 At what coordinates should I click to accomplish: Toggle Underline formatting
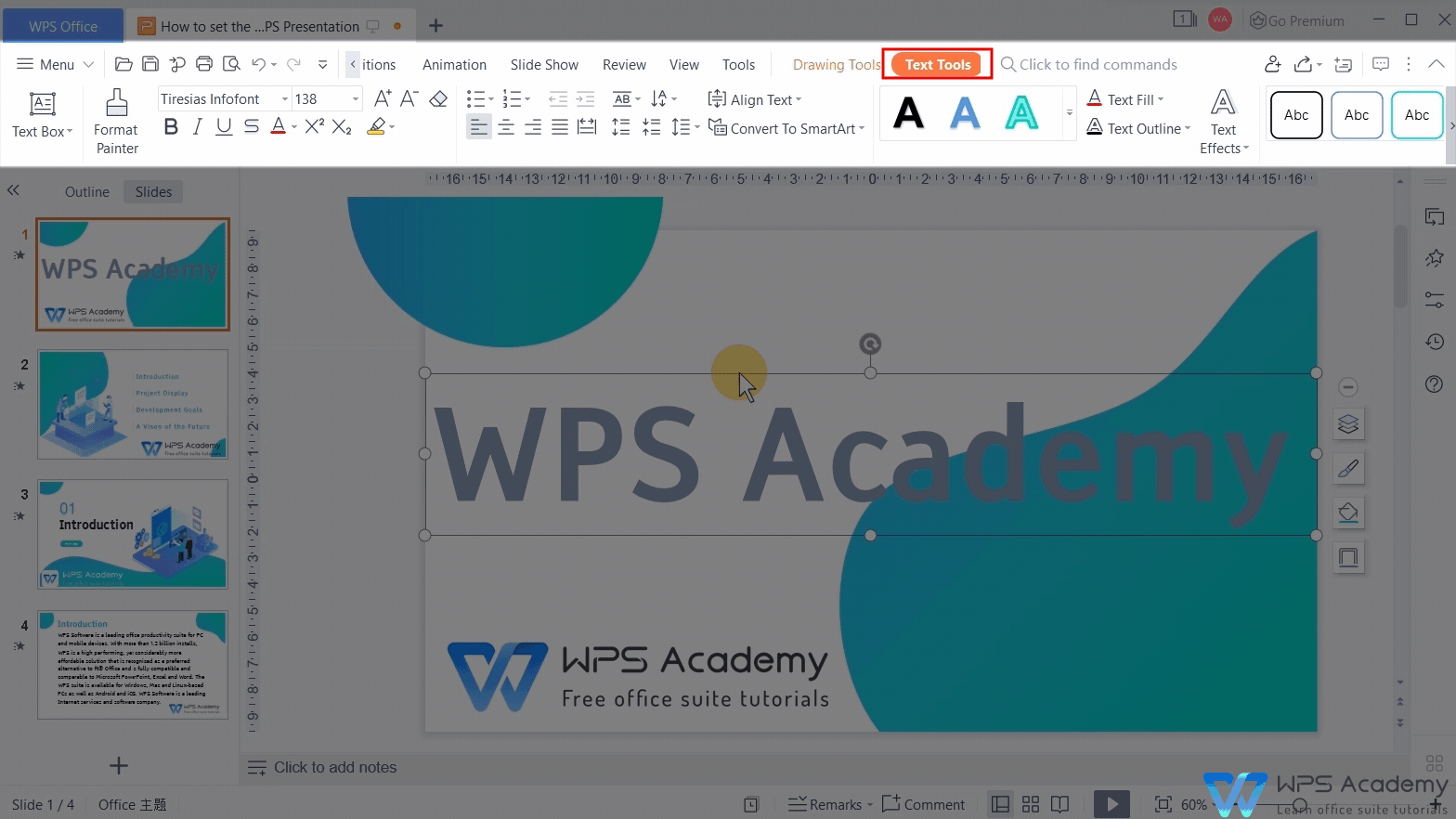coord(224,127)
